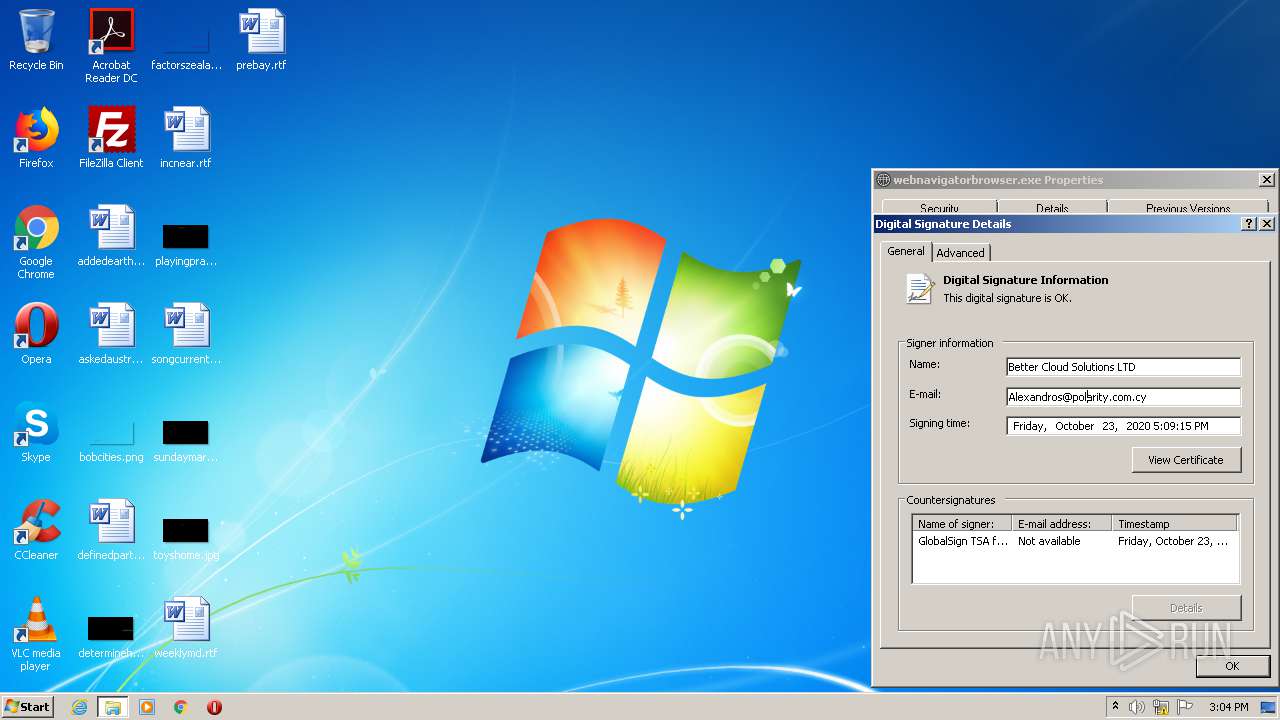The image size is (1280, 720).
Task: Launch Opera desktop shortcut
Action: tap(36, 334)
